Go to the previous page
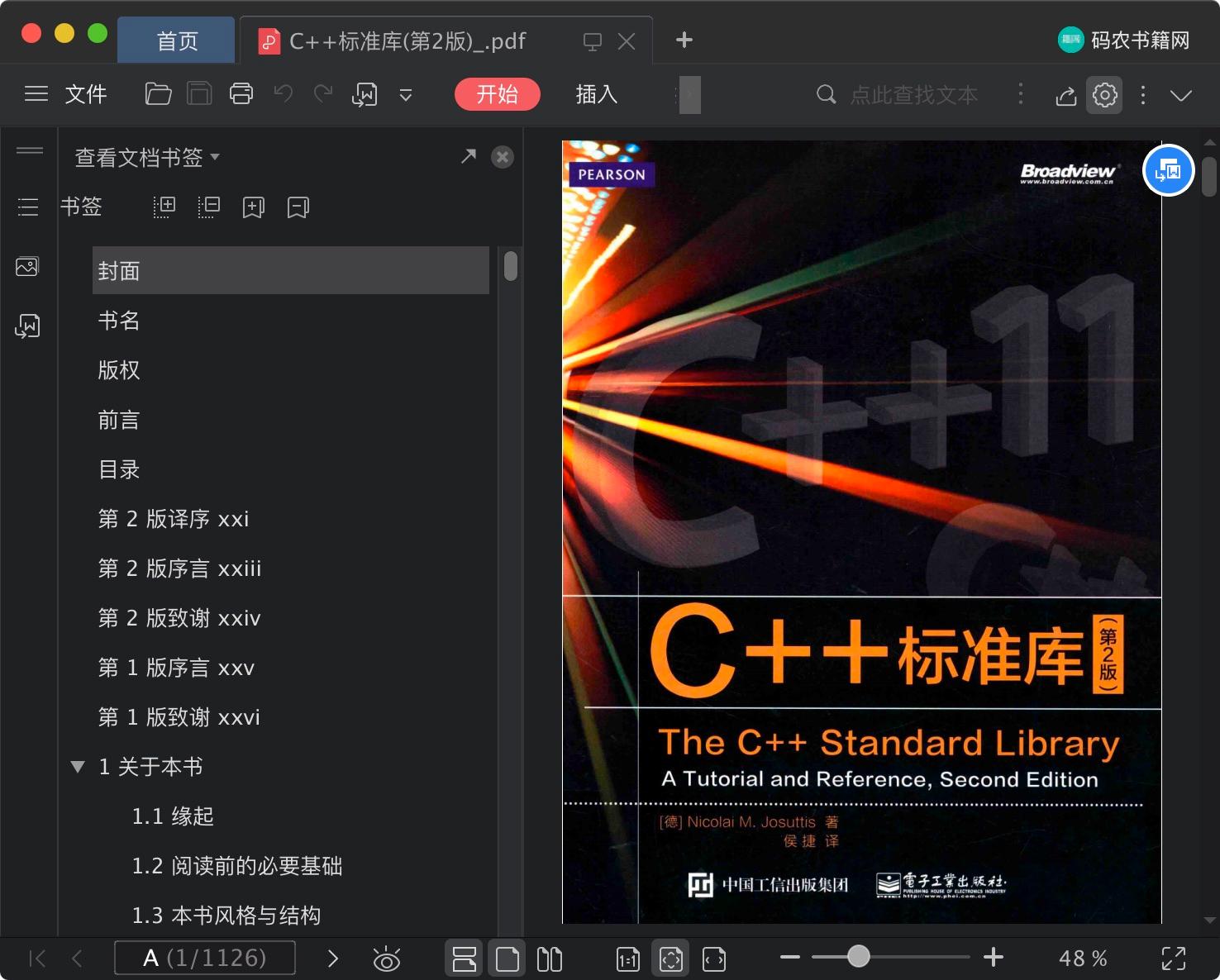Viewport: 1220px width, 980px height. click(x=78, y=959)
